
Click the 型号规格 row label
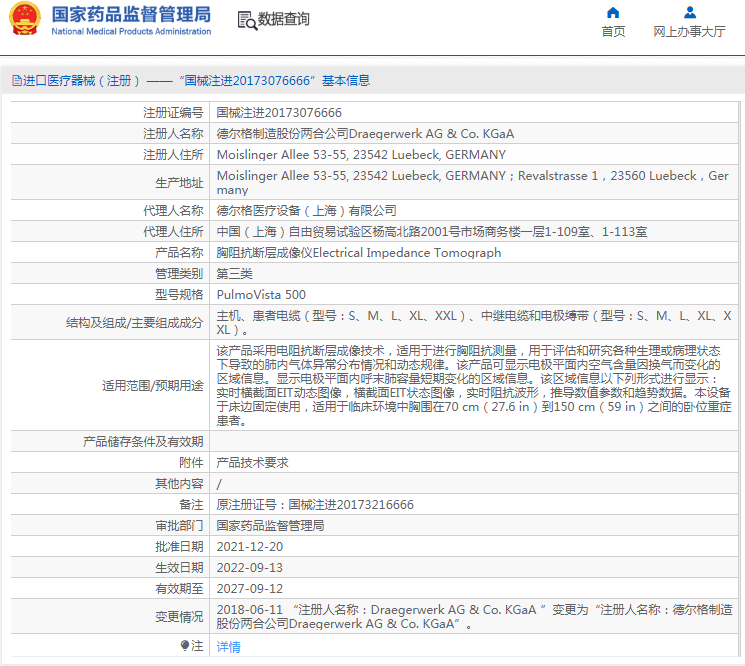[x=179, y=295]
